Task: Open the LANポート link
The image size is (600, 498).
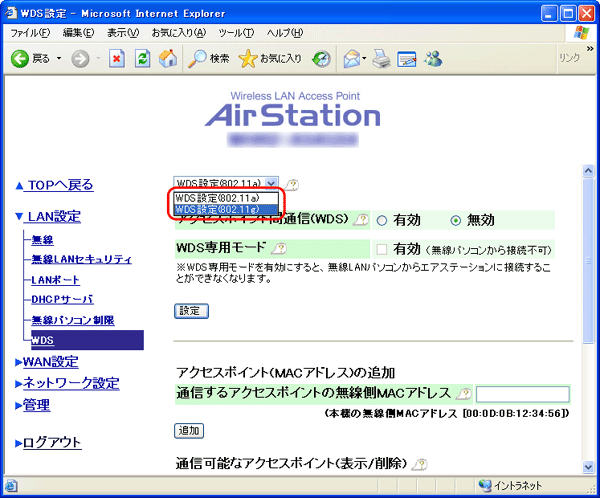Action: 55,280
